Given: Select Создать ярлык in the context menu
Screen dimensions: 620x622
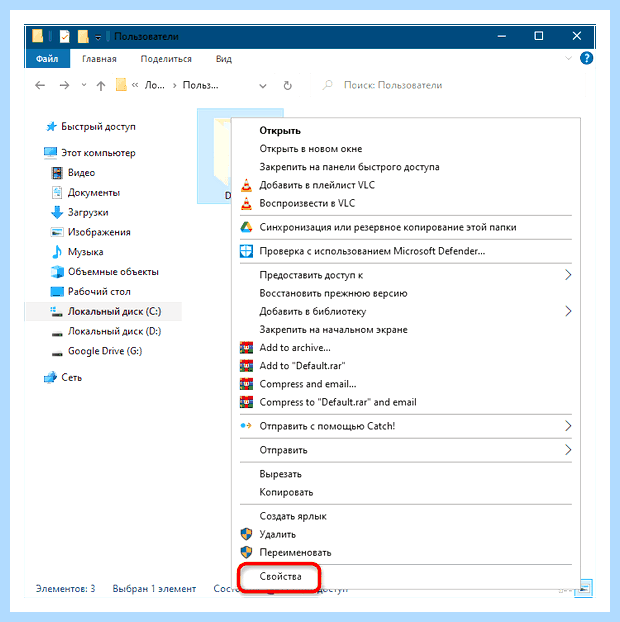Looking at the screenshot, I should pyautogui.click(x=406, y=516).
